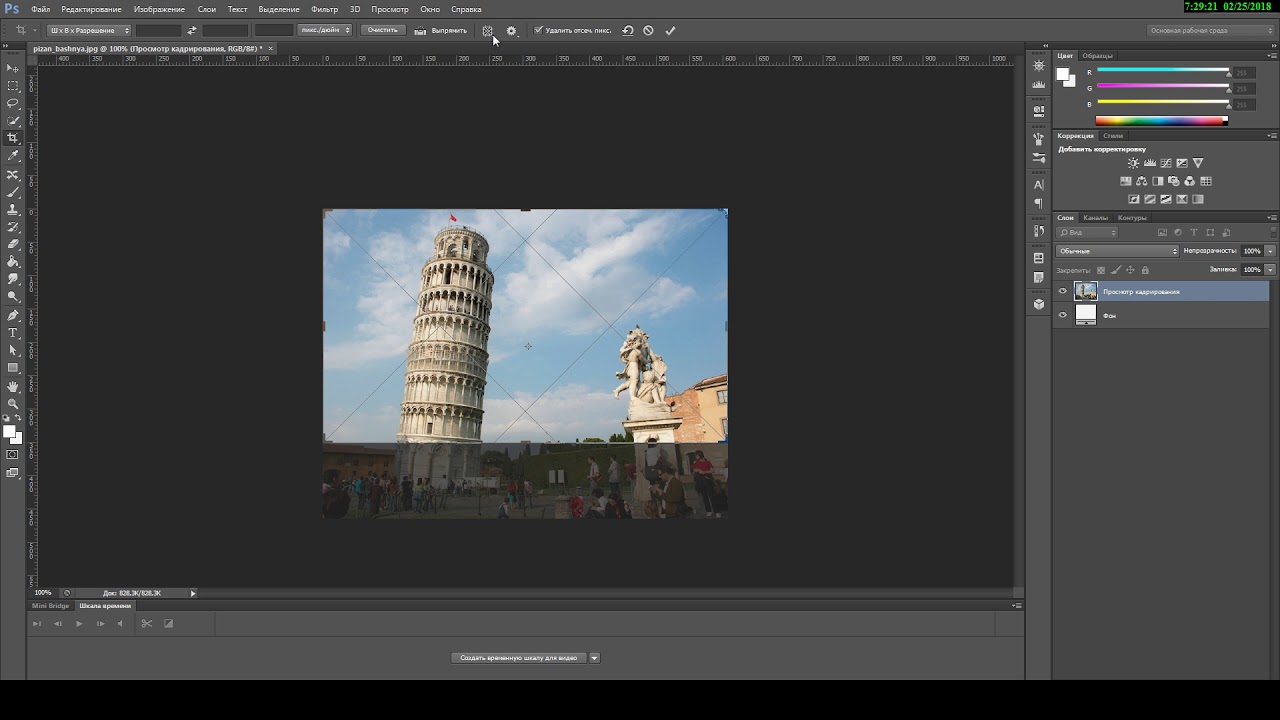
Task: Reset the crop box with the undo arrow
Action: point(628,30)
